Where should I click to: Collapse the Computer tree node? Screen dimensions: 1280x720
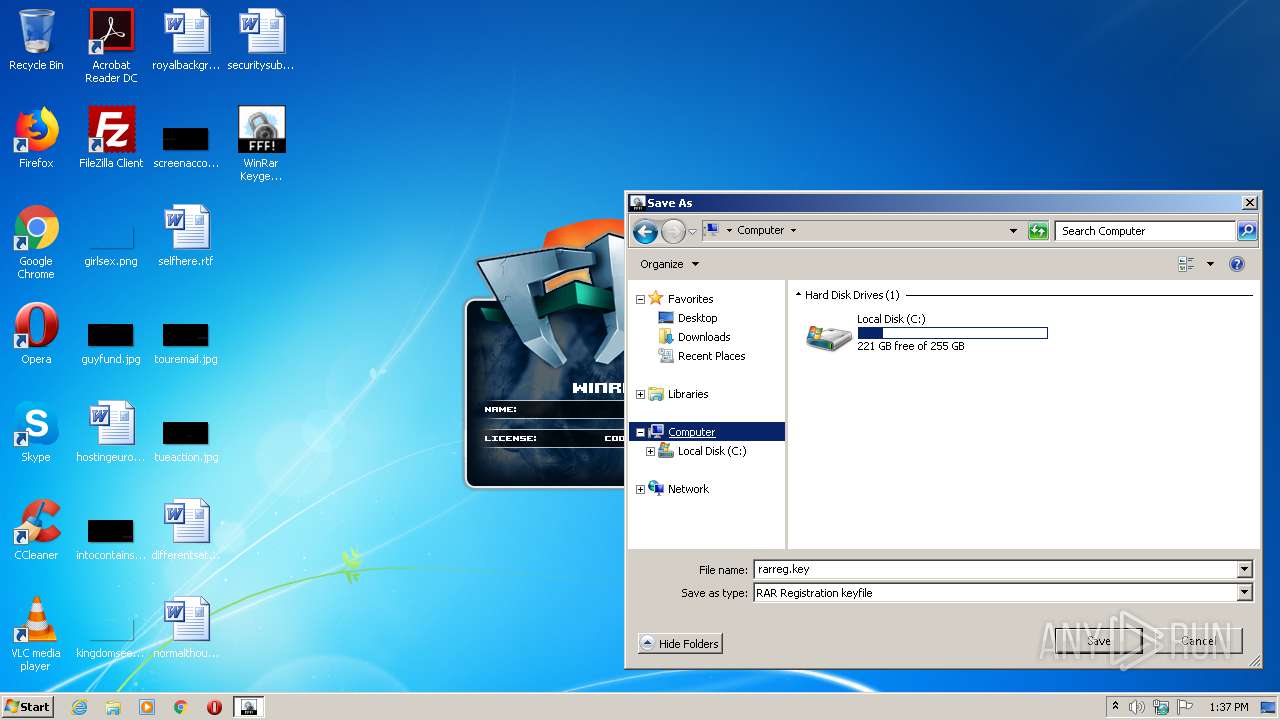tap(640, 432)
